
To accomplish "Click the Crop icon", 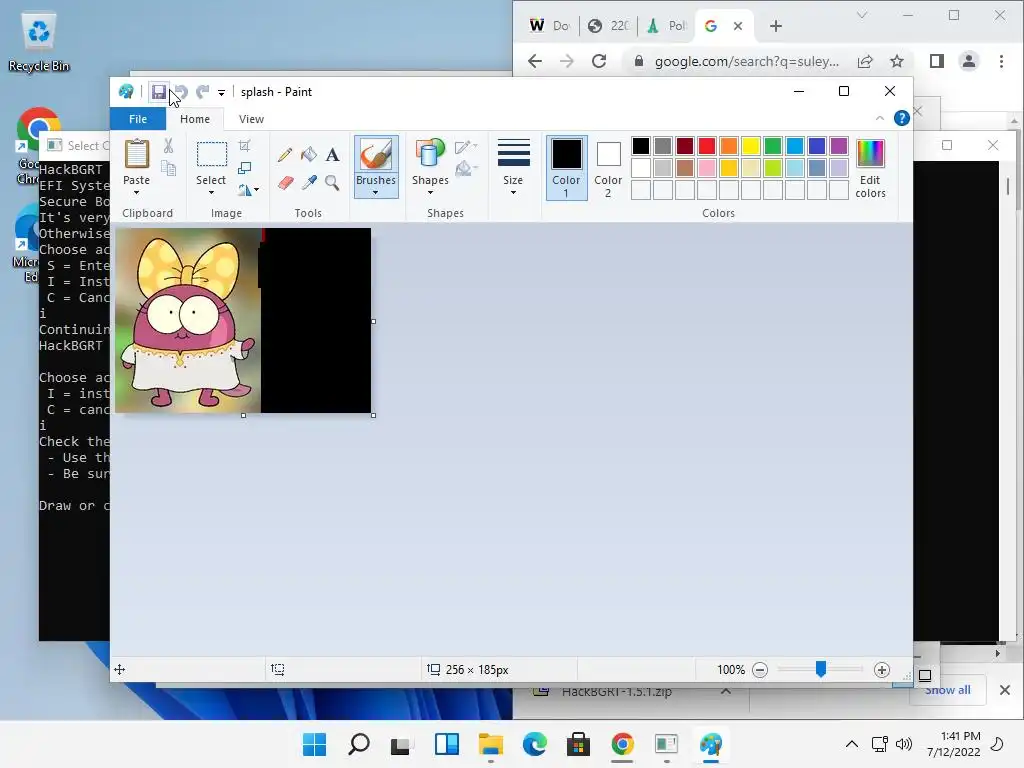I will coord(244,146).
